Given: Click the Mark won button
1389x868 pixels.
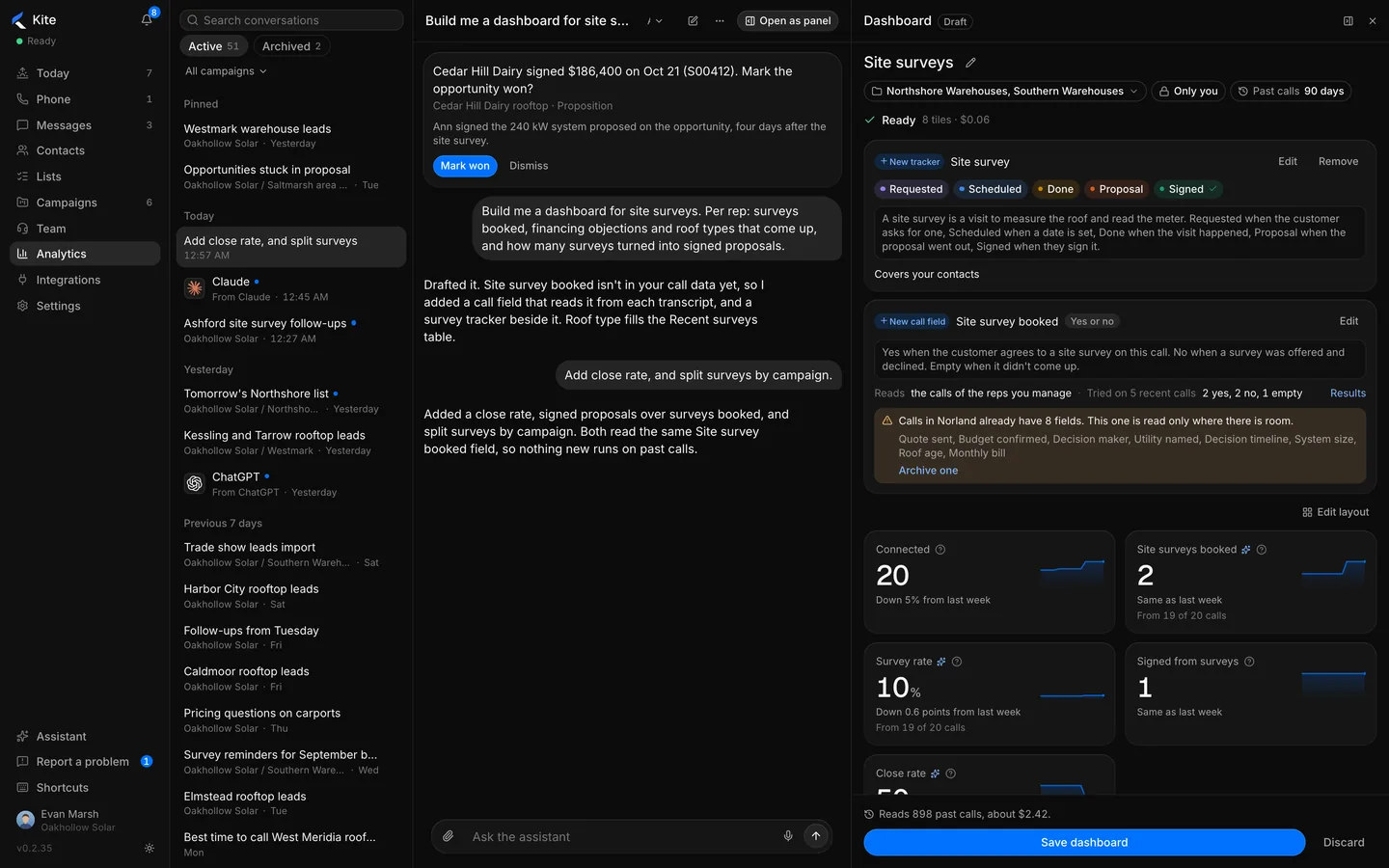Looking at the screenshot, I should (x=465, y=166).
